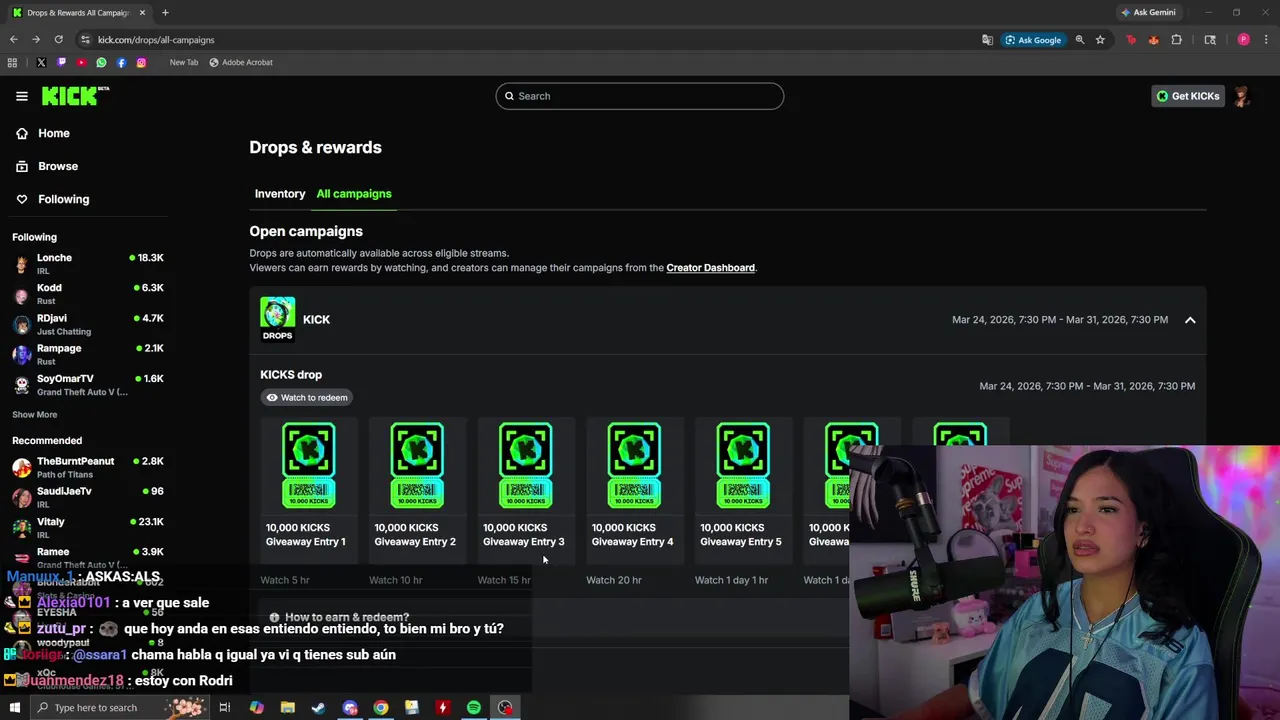This screenshot has width=1280, height=720.
Task: Open the Instagram bookmark
Action: (141, 62)
